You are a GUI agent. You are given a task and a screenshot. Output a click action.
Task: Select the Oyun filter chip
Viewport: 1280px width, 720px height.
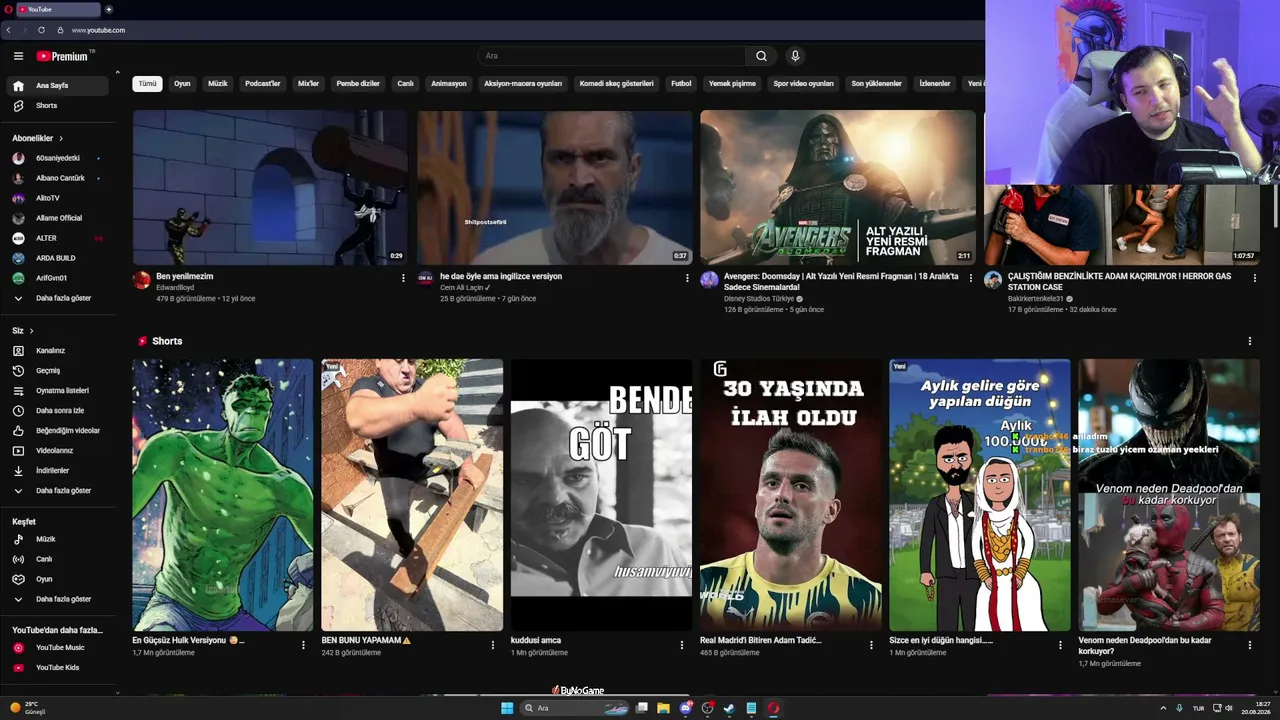pos(182,84)
